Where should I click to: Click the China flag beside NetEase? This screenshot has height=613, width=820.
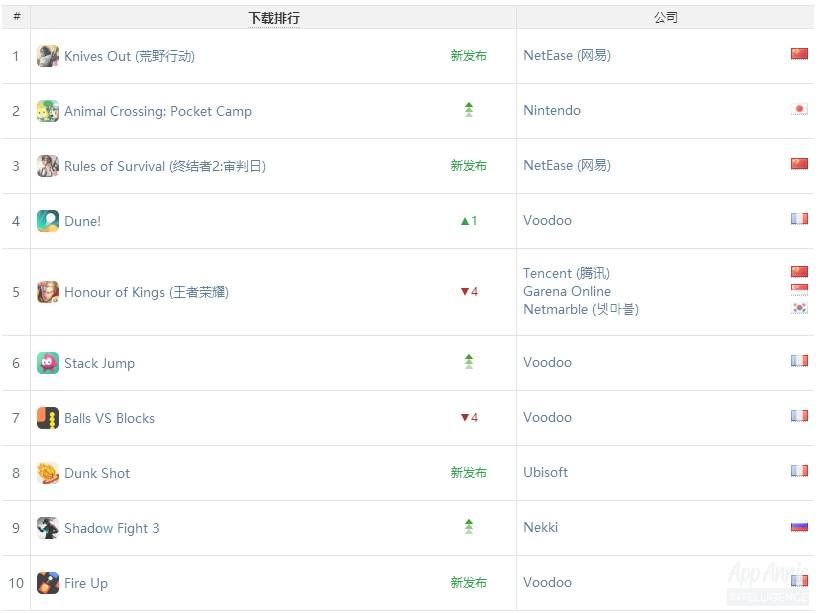click(799, 53)
